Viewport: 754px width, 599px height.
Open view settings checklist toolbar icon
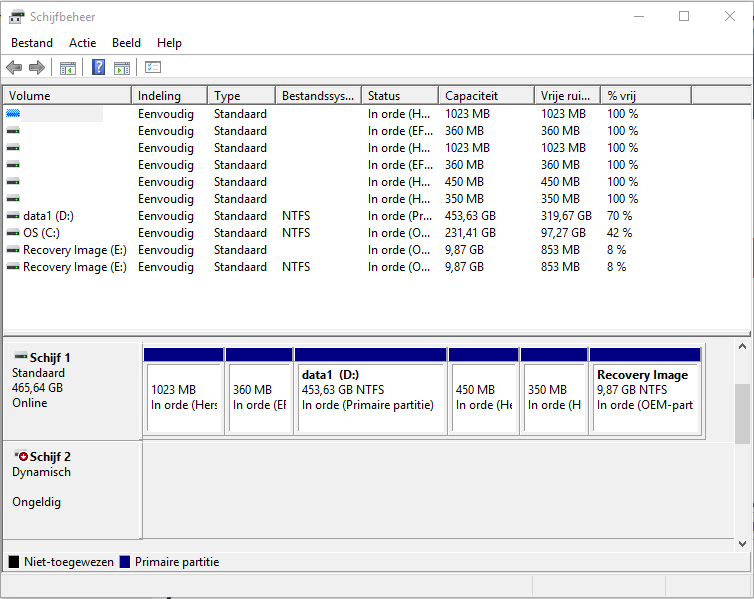(153, 68)
